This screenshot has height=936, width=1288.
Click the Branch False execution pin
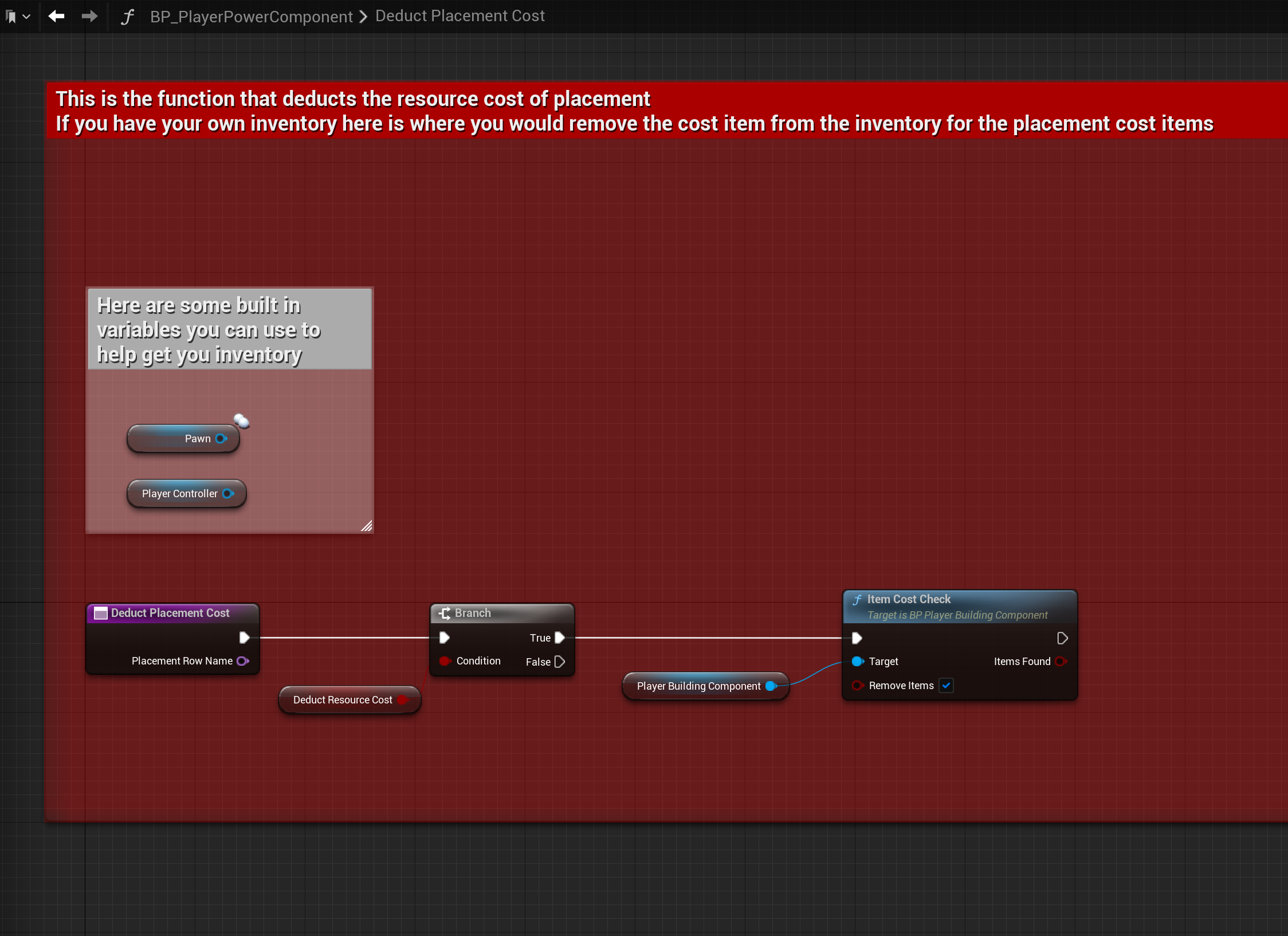tap(560, 662)
